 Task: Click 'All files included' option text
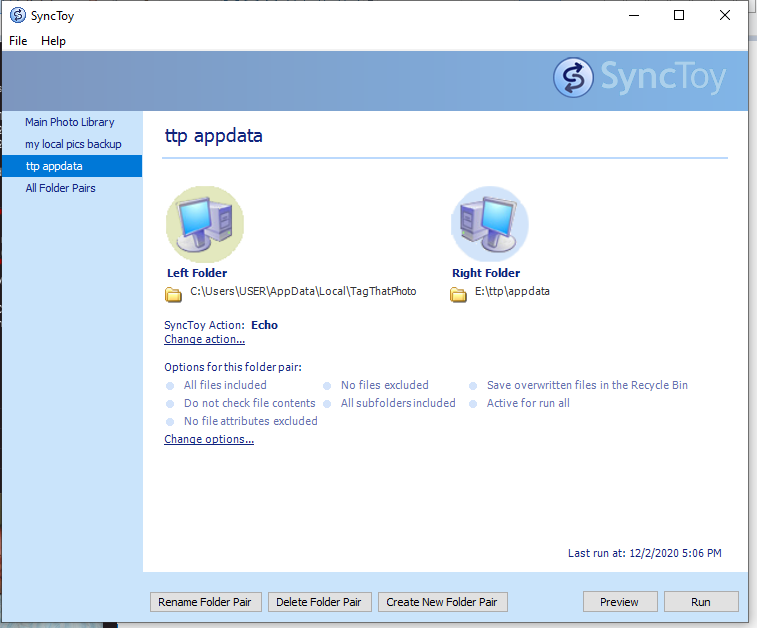click(x=225, y=385)
